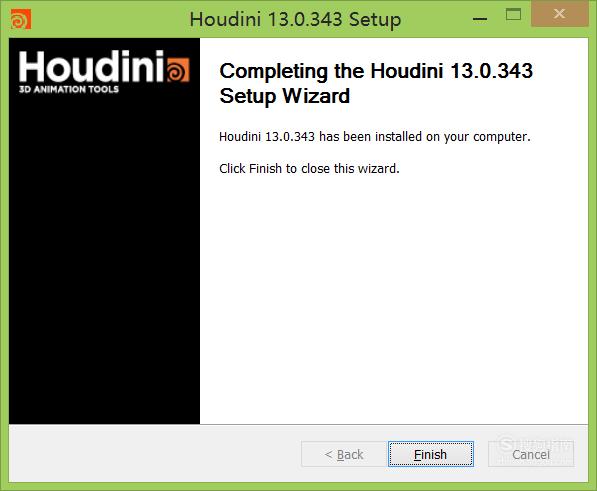
Task: Click the '3D ANIMATION TOOLS' tagline
Action: click(69, 89)
